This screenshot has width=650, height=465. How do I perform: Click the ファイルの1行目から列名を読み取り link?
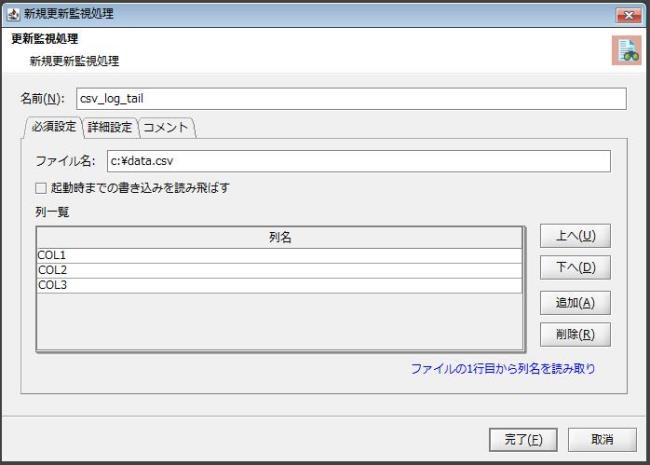click(x=503, y=368)
